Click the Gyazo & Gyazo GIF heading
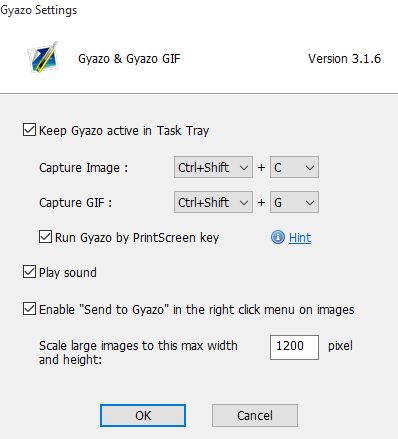The image size is (398, 439). (x=129, y=59)
